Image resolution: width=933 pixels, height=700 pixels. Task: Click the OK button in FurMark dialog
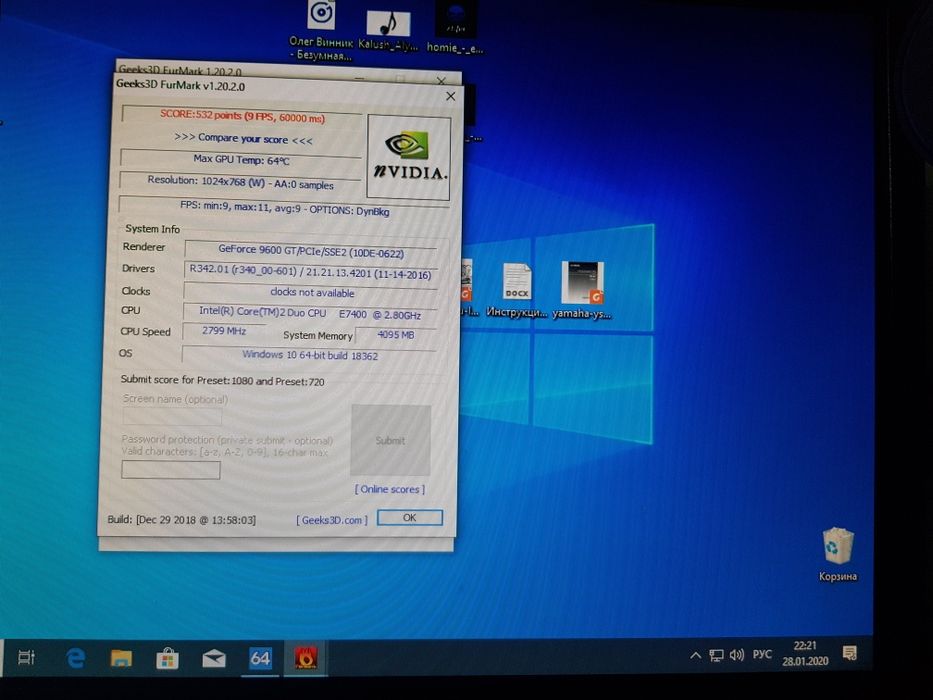pos(409,517)
